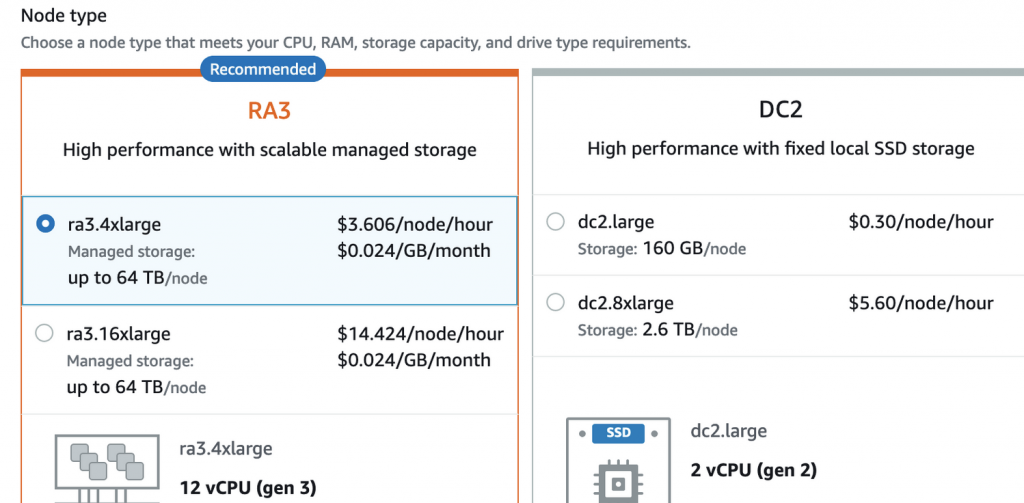This screenshot has width=1024, height=503.
Task: Click the orange RA3 card heading
Action: click(269, 110)
